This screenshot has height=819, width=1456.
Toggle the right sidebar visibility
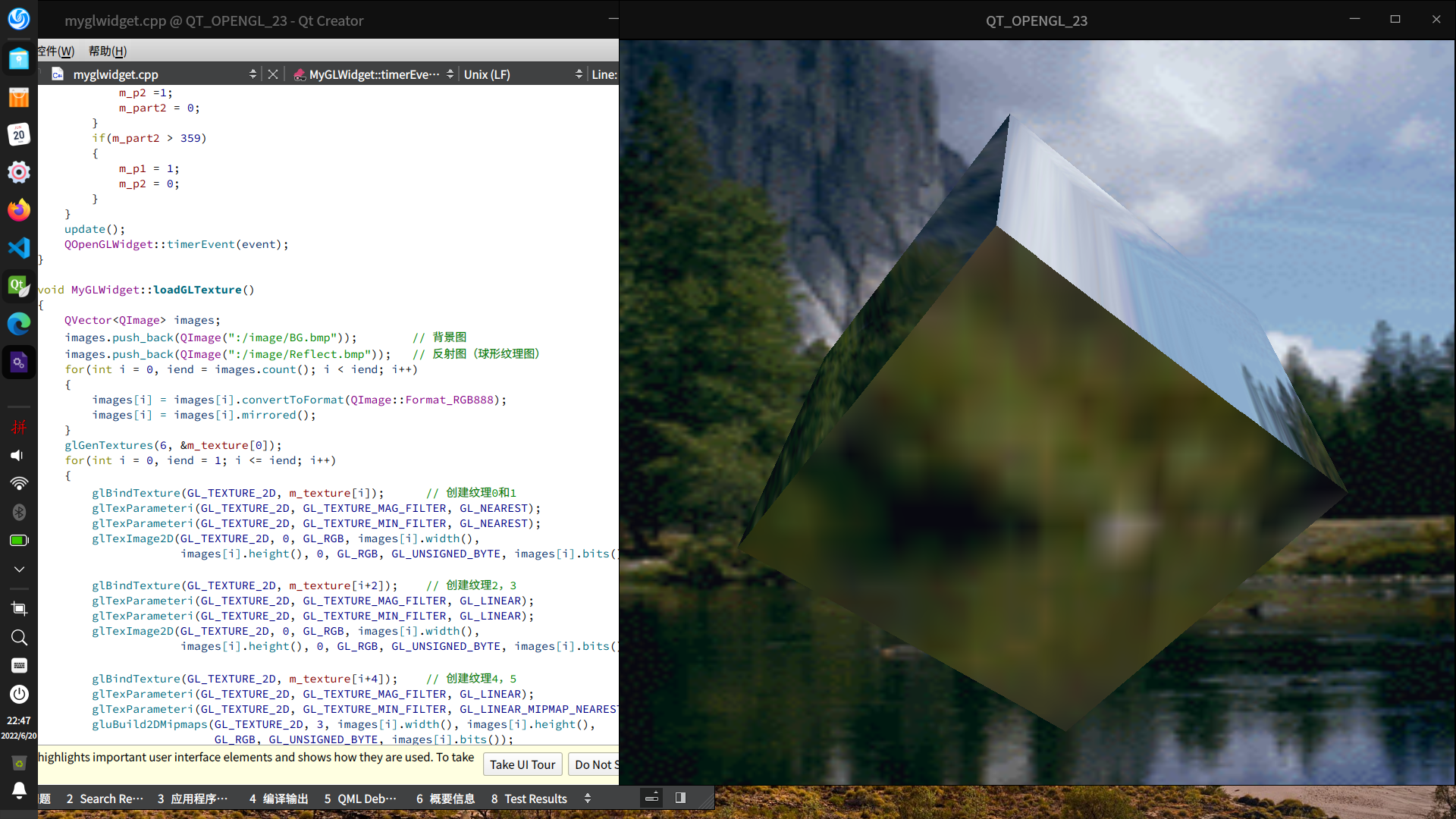click(x=680, y=798)
